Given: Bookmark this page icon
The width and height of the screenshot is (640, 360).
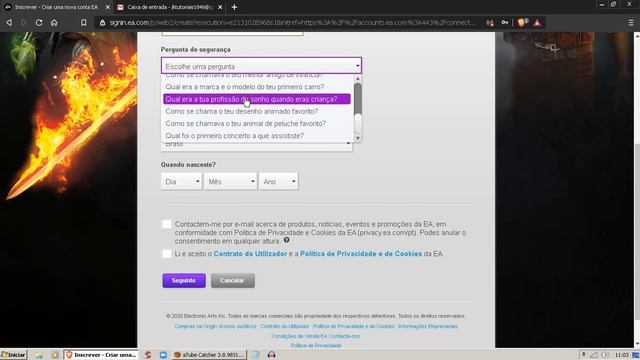Looking at the screenshot, I should point(83,22).
